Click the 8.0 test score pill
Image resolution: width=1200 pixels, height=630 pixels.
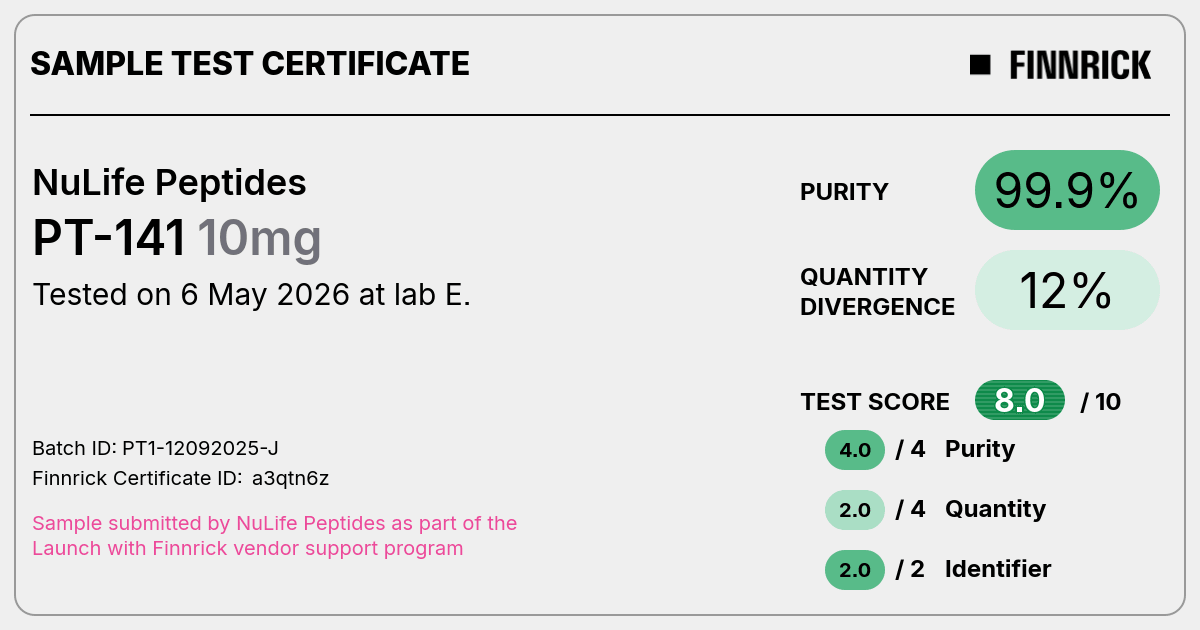click(x=1020, y=401)
